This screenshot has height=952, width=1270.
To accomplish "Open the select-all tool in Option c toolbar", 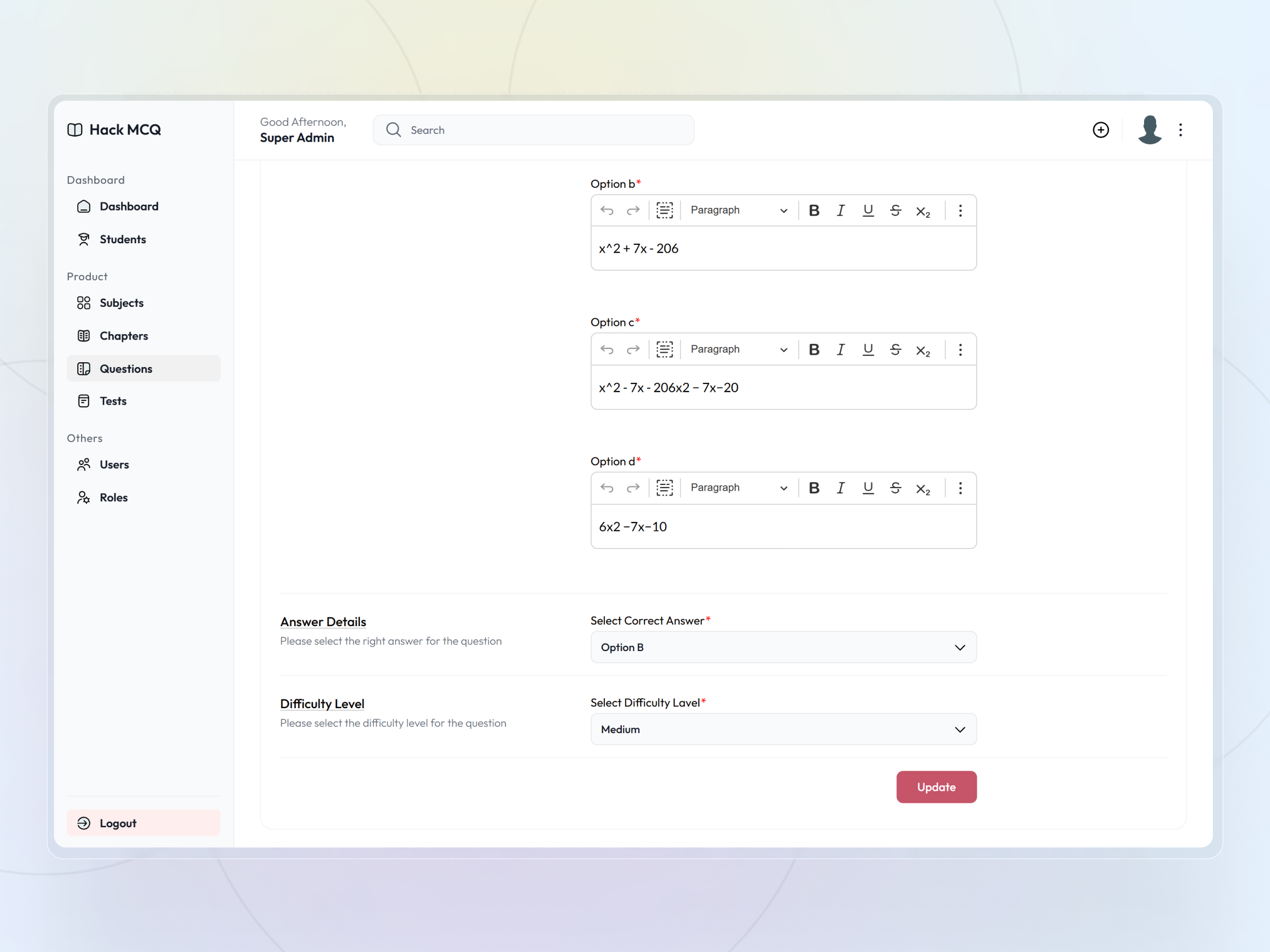I will [x=664, y=349].
